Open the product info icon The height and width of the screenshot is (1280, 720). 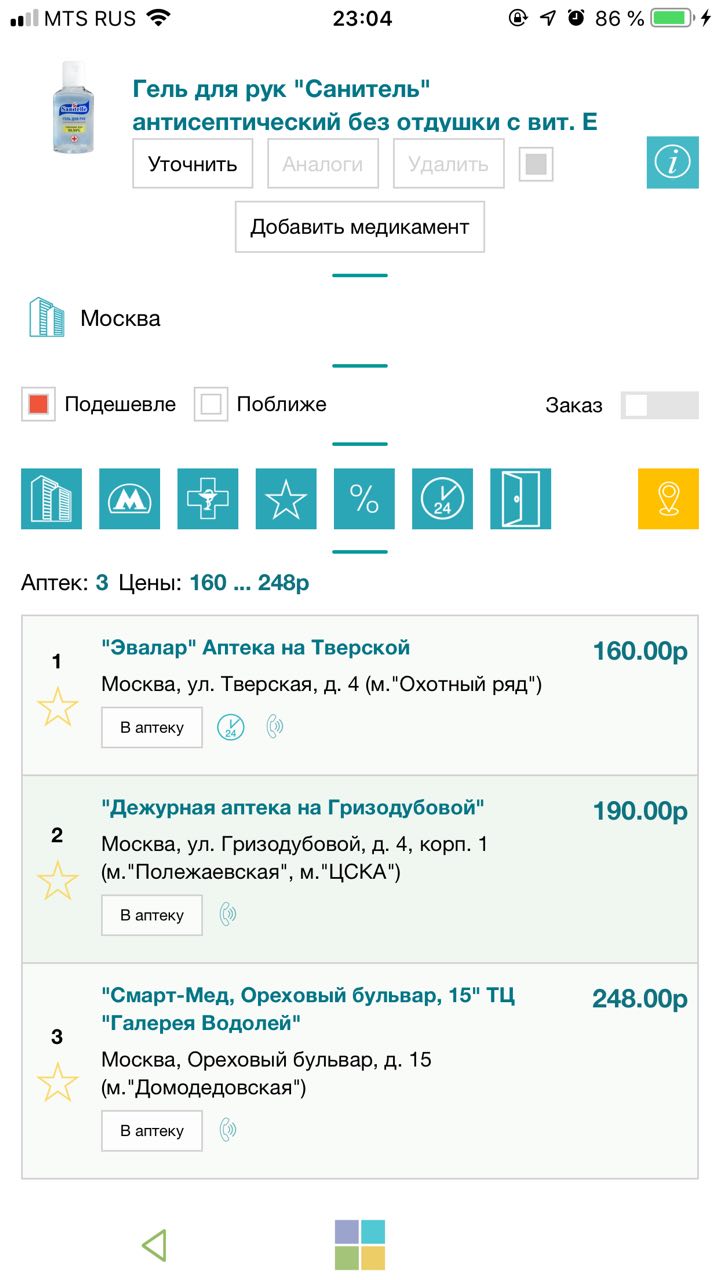click(672, 162)
